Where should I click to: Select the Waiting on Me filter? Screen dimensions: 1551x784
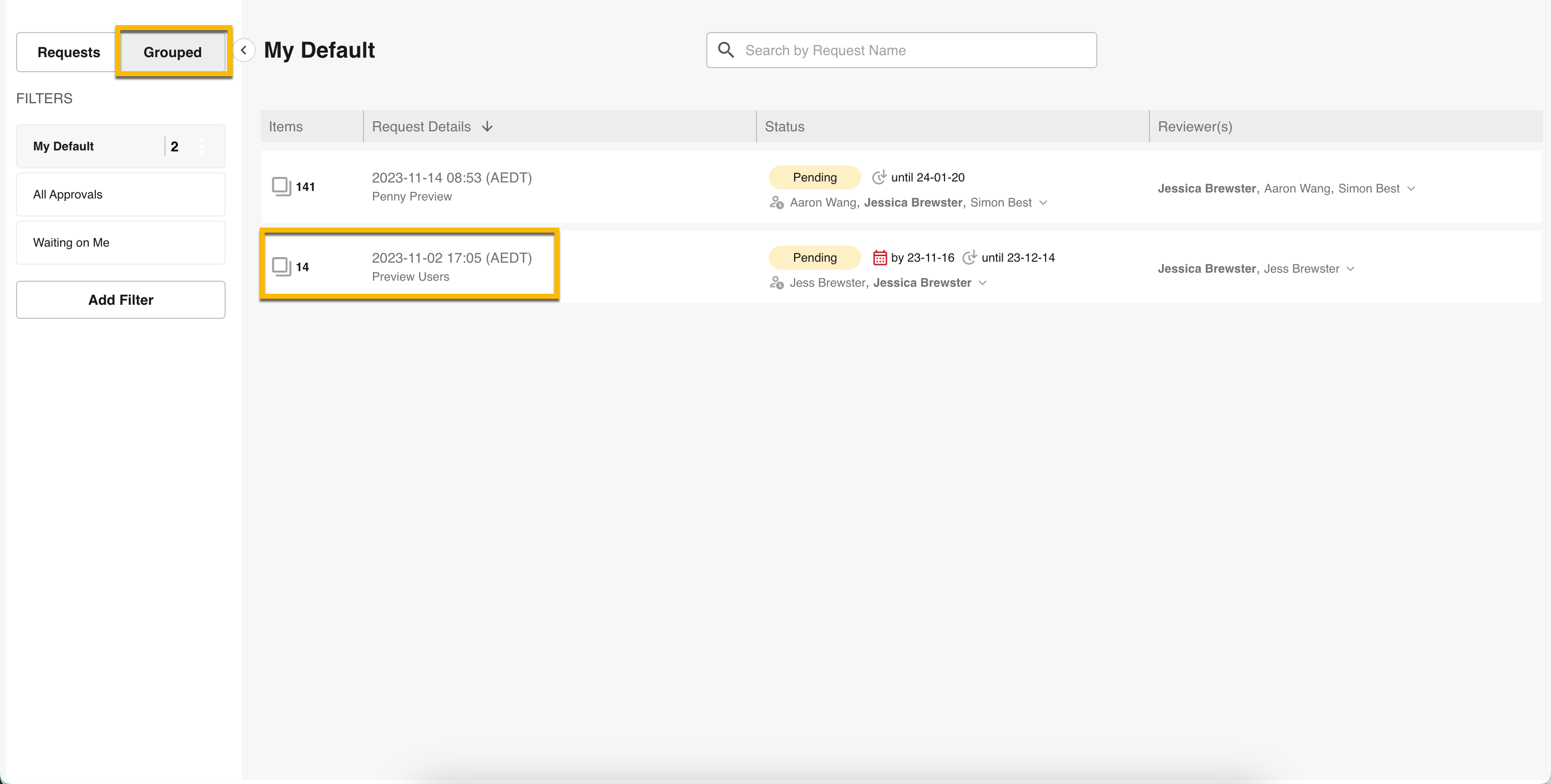[120, 243]
